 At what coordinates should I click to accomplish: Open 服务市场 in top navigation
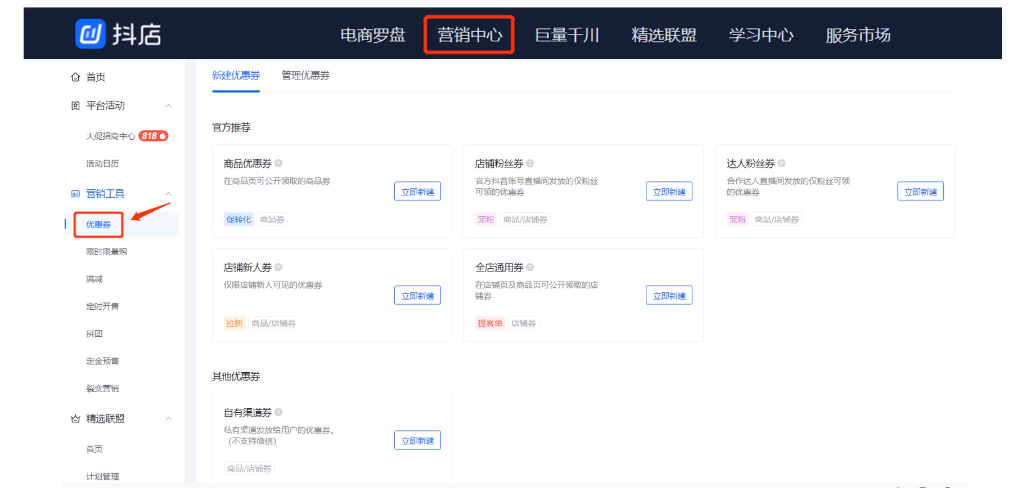click(858, 35)
